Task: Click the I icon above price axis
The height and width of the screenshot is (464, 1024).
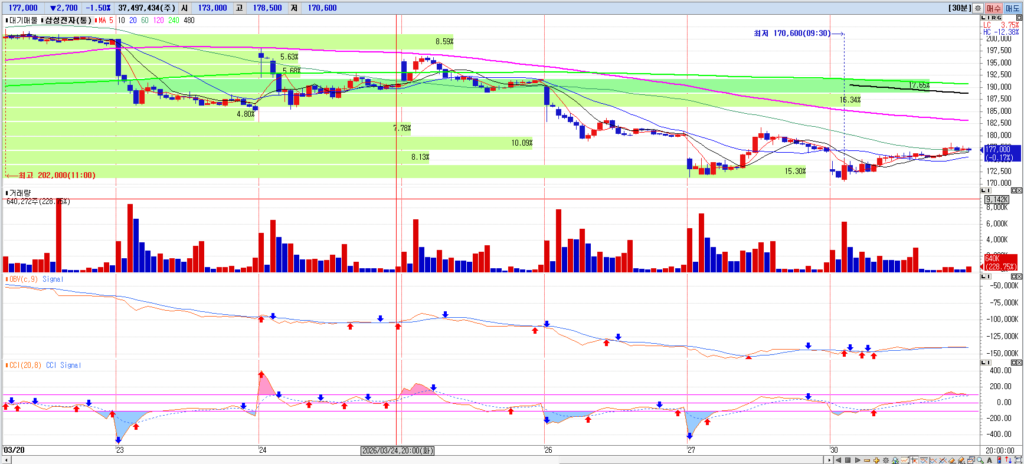Action: [989, 18]
